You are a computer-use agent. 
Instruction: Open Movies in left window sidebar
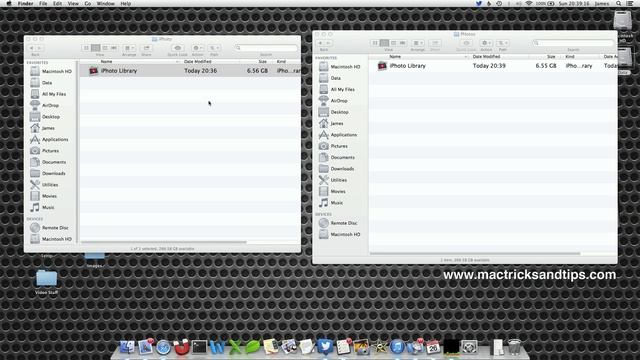43,196
